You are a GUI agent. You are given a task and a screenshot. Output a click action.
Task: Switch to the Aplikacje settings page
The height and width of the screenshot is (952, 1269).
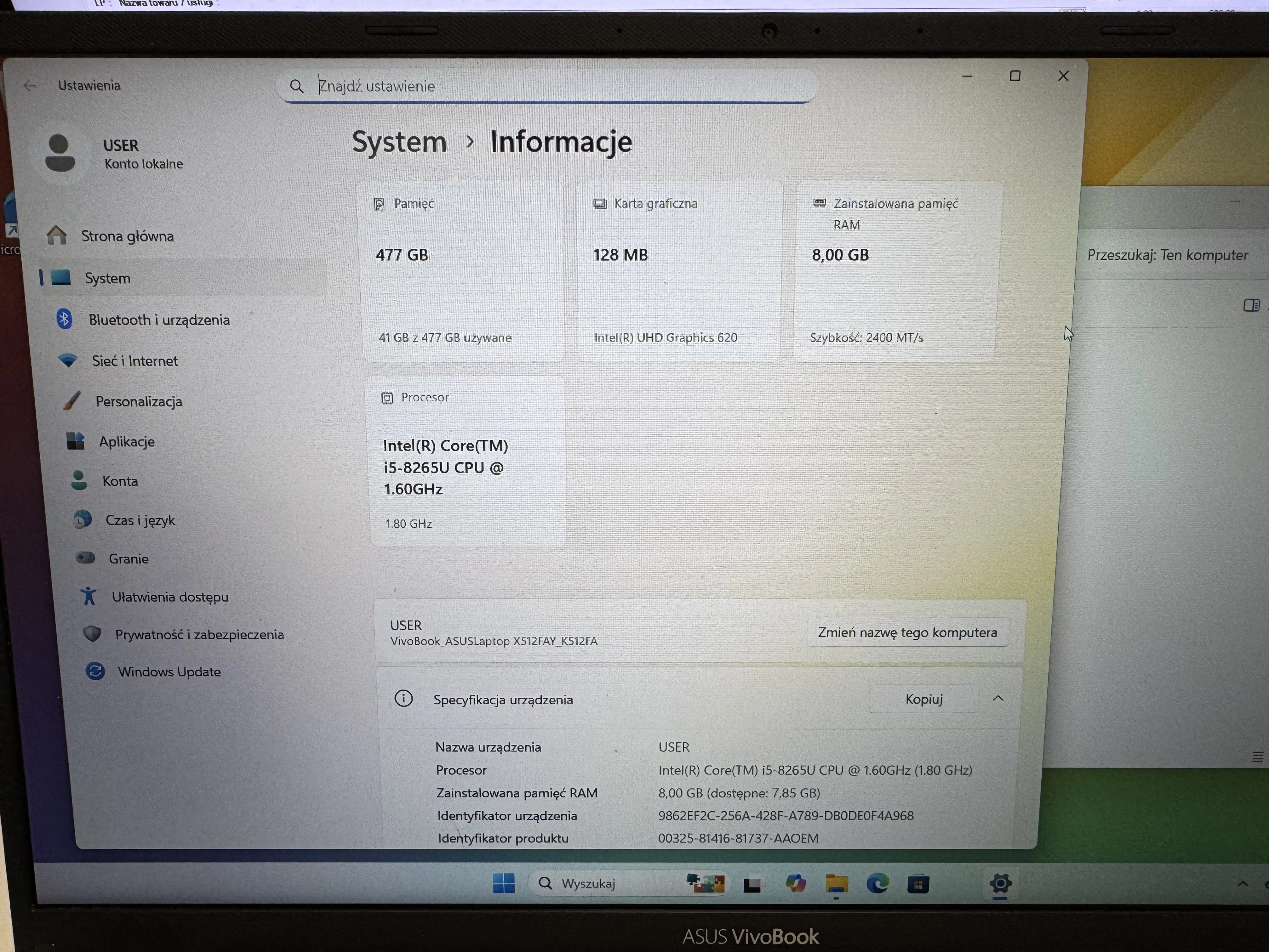click(x=76, y=441)
